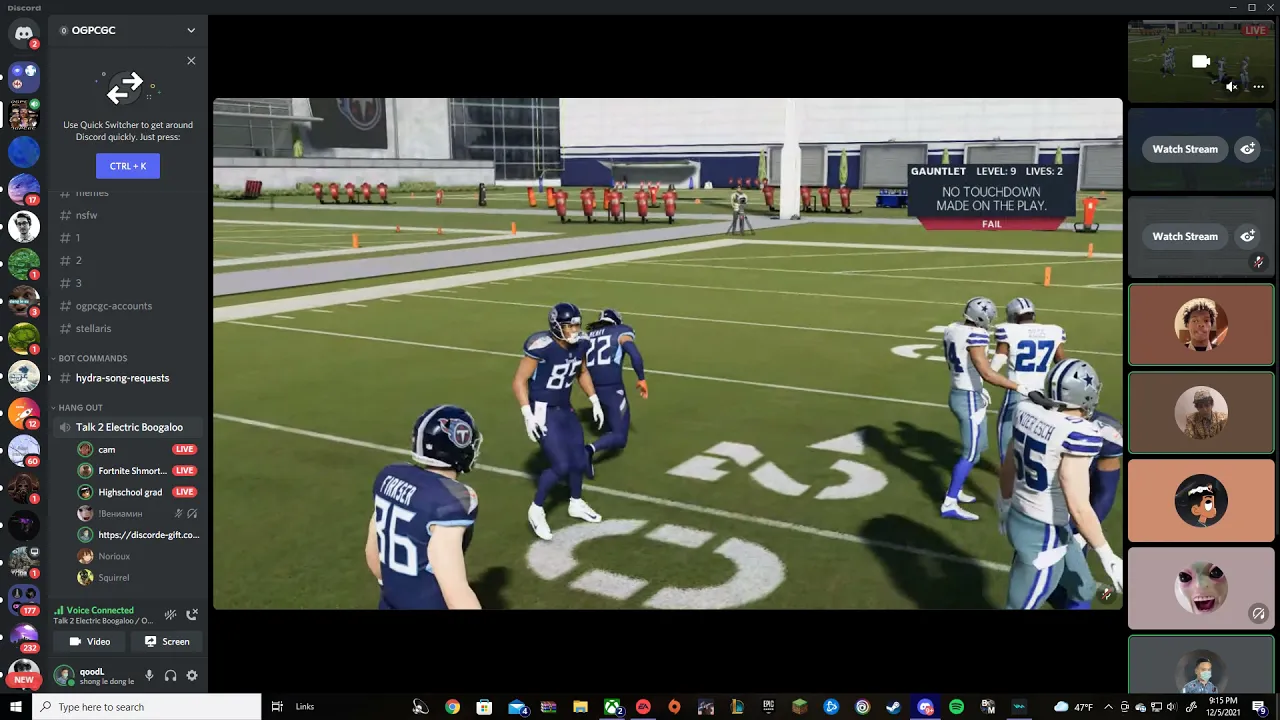The image size is (1280, 720).
Task: Select user Fortnite Shmort in voice channel
Action: [138, 471]
